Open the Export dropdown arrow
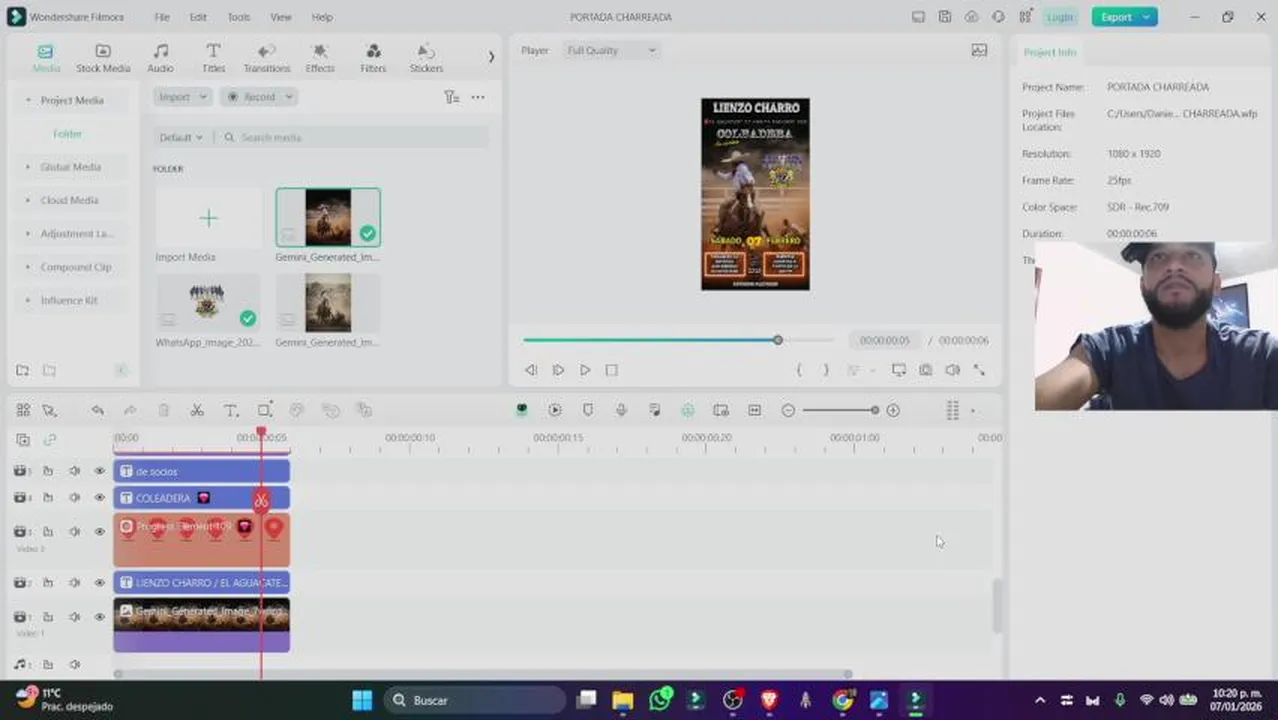1278x720 pixels. pyautogui.click(x=1146, y=17)
